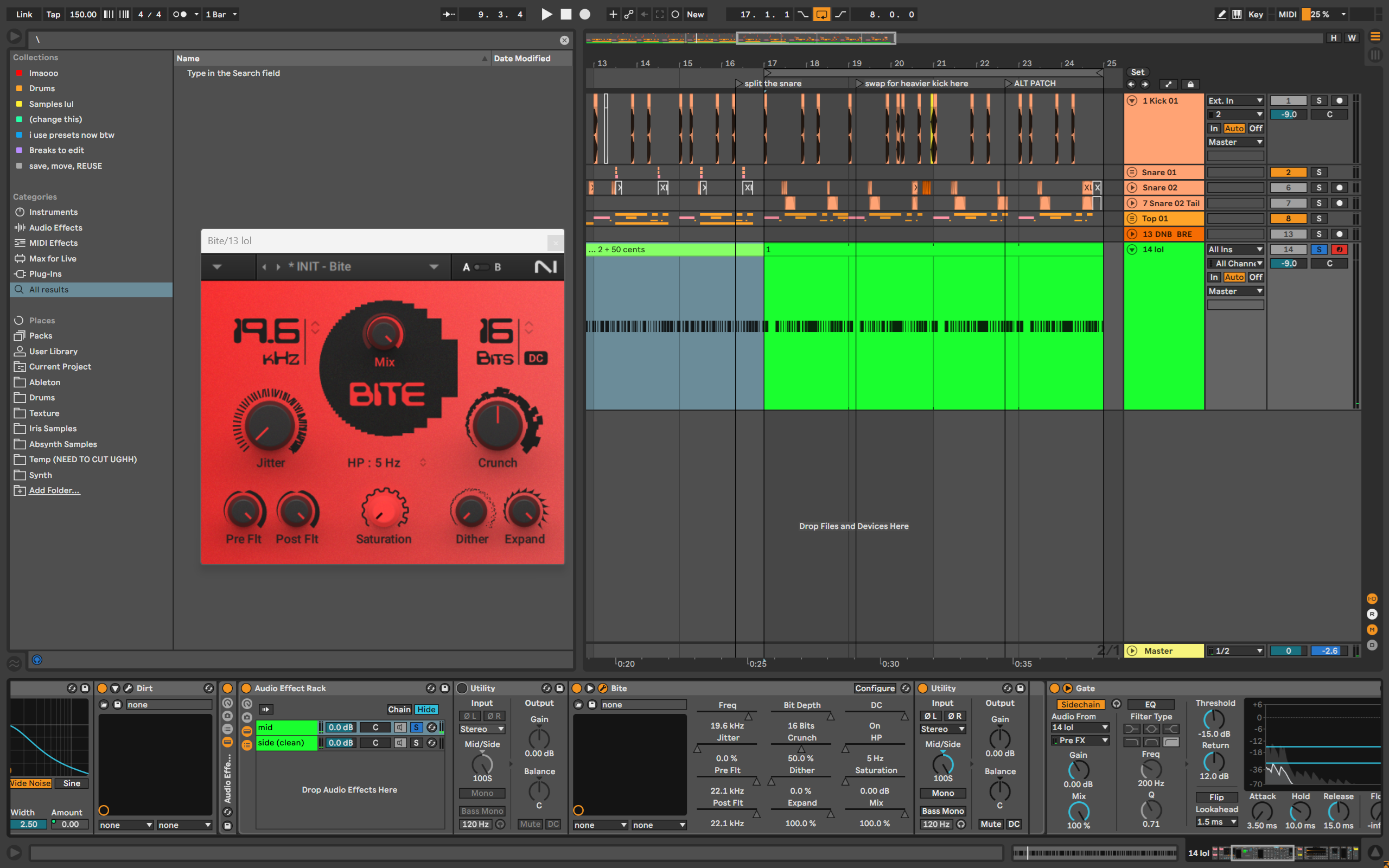The width and height of the screenshot is (1389, 868).
Task: Stop playback with the Stop button
Action: [566, 14]
